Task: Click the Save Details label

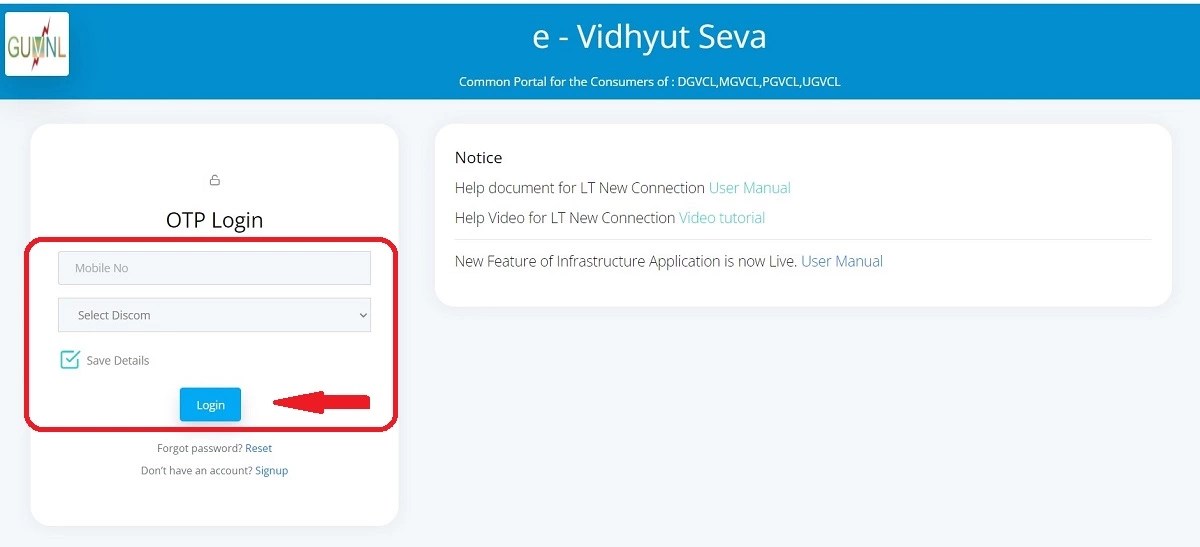Action: coord(118,360)
